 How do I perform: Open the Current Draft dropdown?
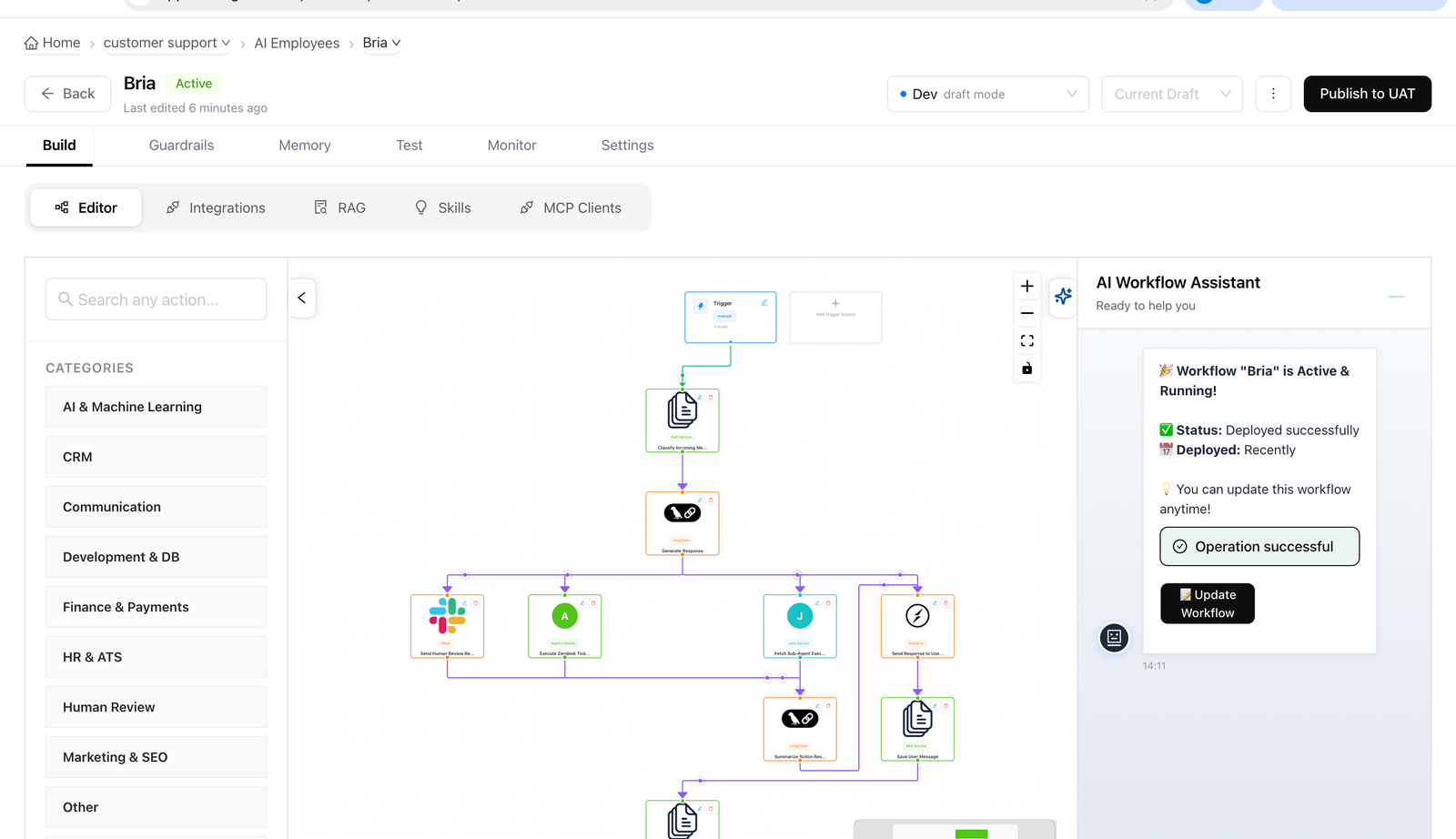pyautogui.click(x=1172, y=94)
